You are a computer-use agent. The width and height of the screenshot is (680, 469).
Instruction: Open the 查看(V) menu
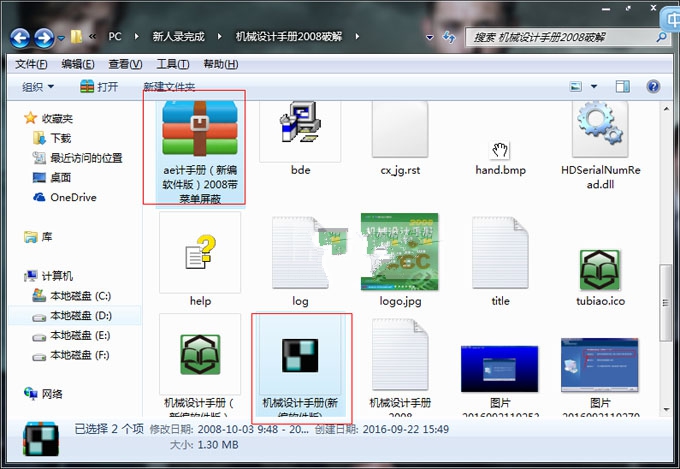coord(125,64)
